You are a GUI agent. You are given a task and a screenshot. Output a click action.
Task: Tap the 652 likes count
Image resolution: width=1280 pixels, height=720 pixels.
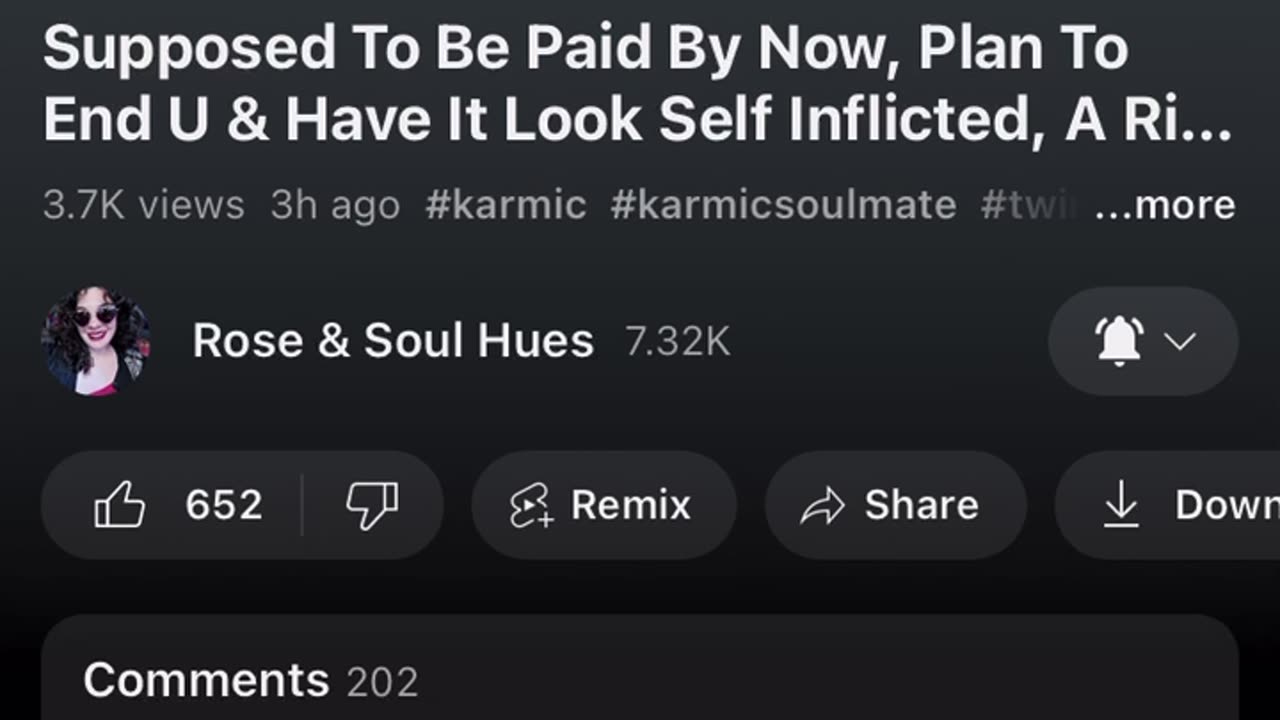pos(224,505)
